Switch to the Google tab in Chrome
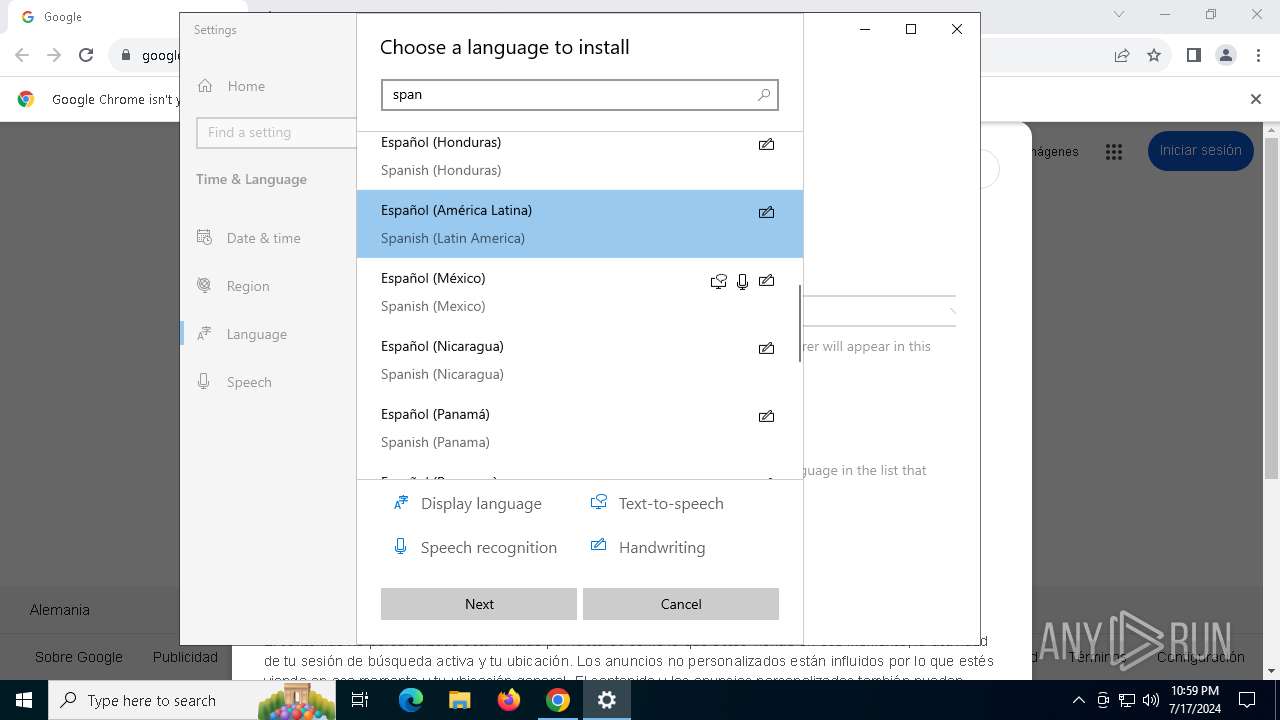This screenshot has width=1280, height=720. [x=95, y=17]
